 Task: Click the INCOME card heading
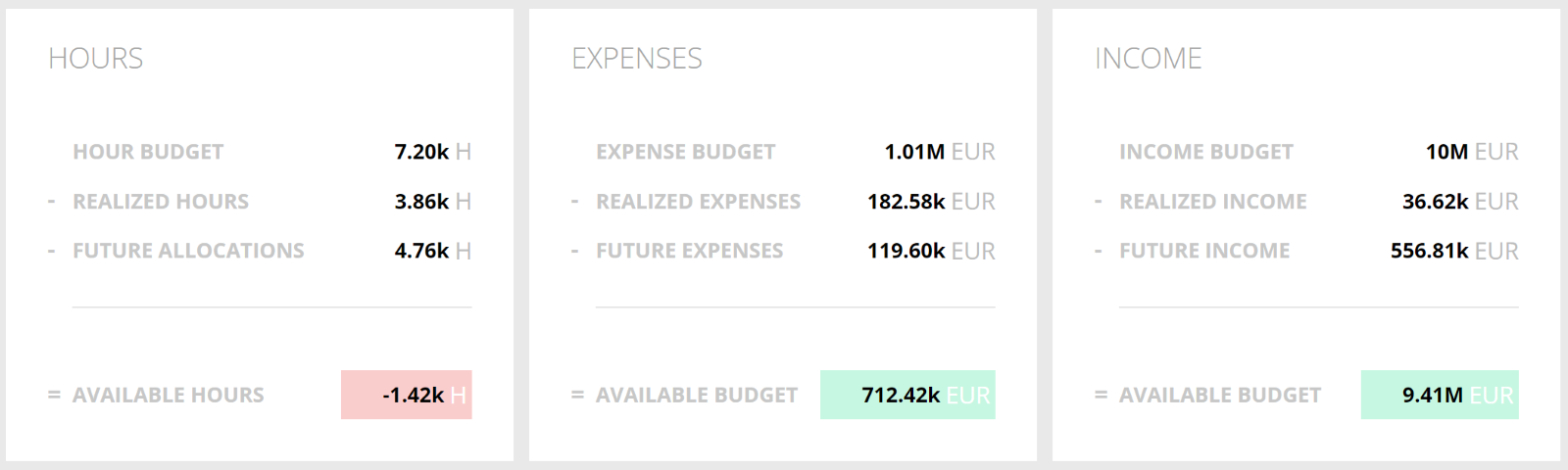click(1149, 59)
